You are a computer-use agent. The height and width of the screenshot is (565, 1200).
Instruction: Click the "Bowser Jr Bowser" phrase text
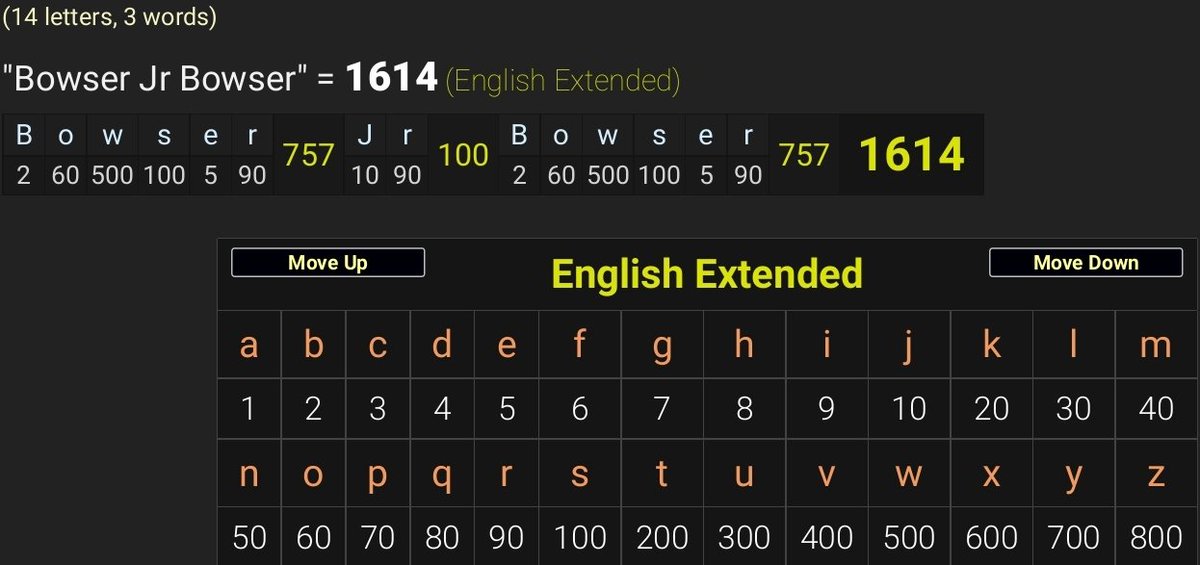(155, 79)
